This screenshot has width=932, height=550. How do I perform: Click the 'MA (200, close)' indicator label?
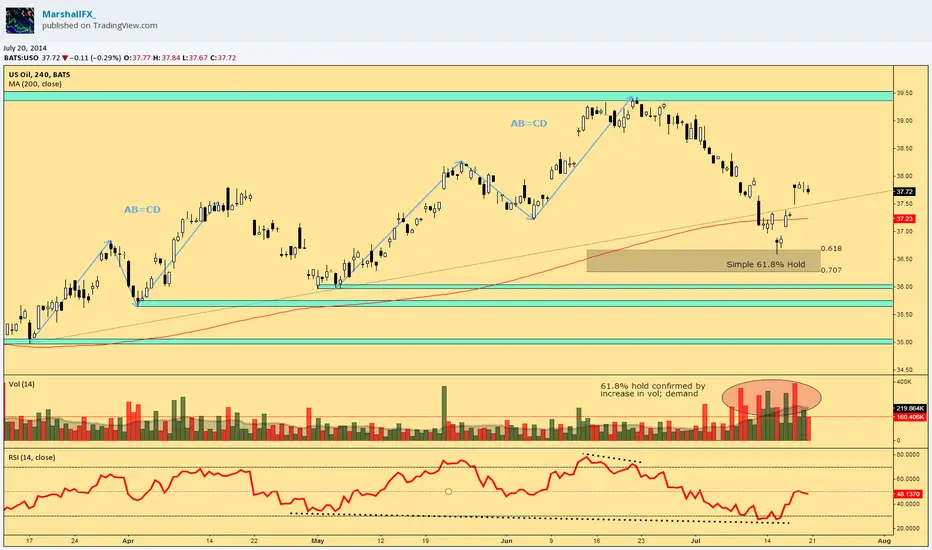(x=35, y=84)
